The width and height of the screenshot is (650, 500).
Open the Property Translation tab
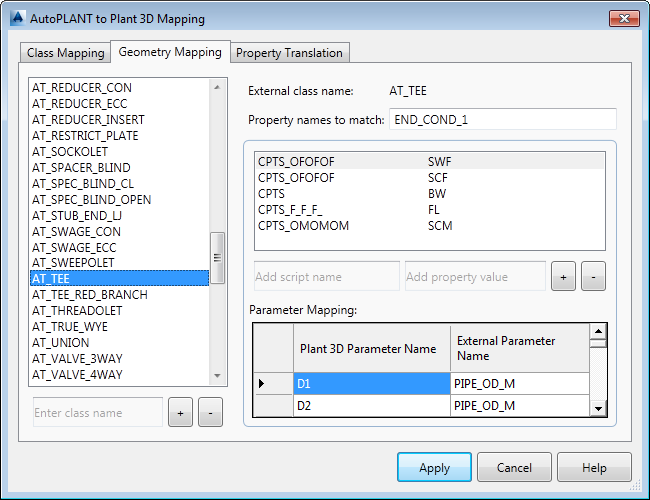click(289, 53)
